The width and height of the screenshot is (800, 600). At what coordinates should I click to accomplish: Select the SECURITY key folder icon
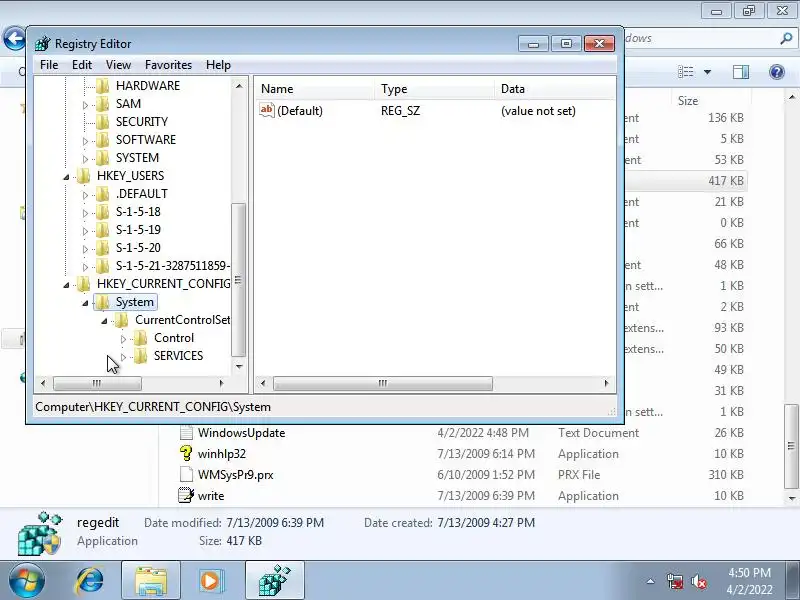click(x=103, y=121)
